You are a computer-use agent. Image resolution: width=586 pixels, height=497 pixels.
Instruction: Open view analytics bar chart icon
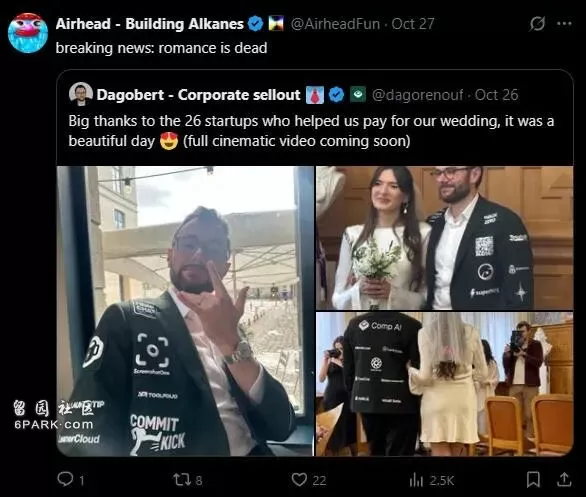click(x=416, y=480)
